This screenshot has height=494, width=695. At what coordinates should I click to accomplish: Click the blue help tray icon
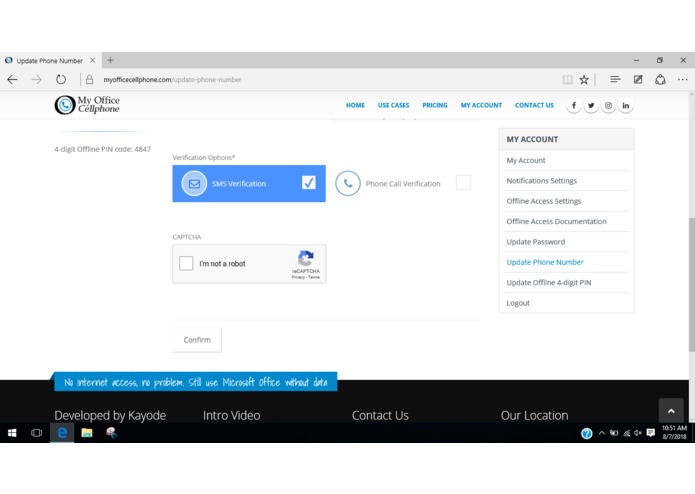(x=586, y=433)
